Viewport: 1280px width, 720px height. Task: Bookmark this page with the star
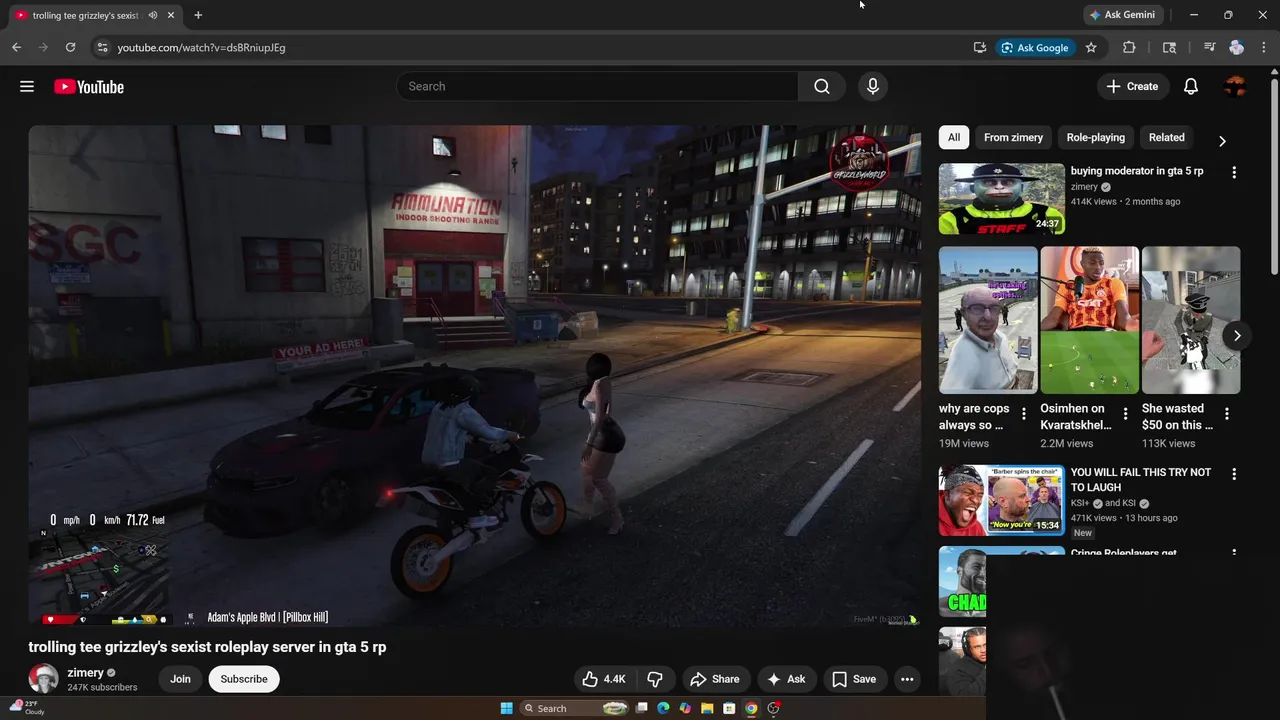[1091, 47]
